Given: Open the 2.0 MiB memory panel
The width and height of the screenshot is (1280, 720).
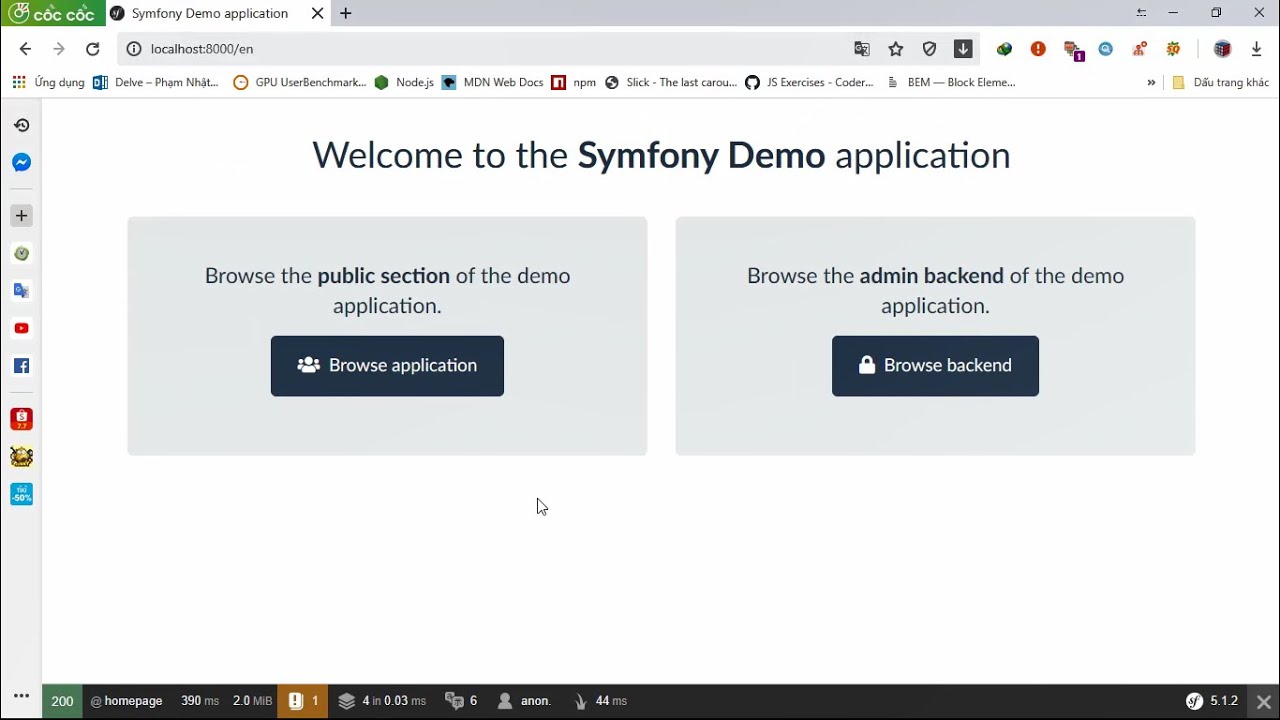Looking at the screenshot, I should [x=252, y=701].
